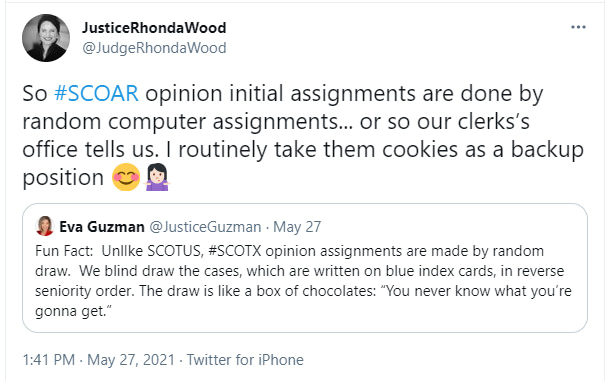Follow the #SCOAR hashtag link
609x381 pixels.
[x=96, y=94]
